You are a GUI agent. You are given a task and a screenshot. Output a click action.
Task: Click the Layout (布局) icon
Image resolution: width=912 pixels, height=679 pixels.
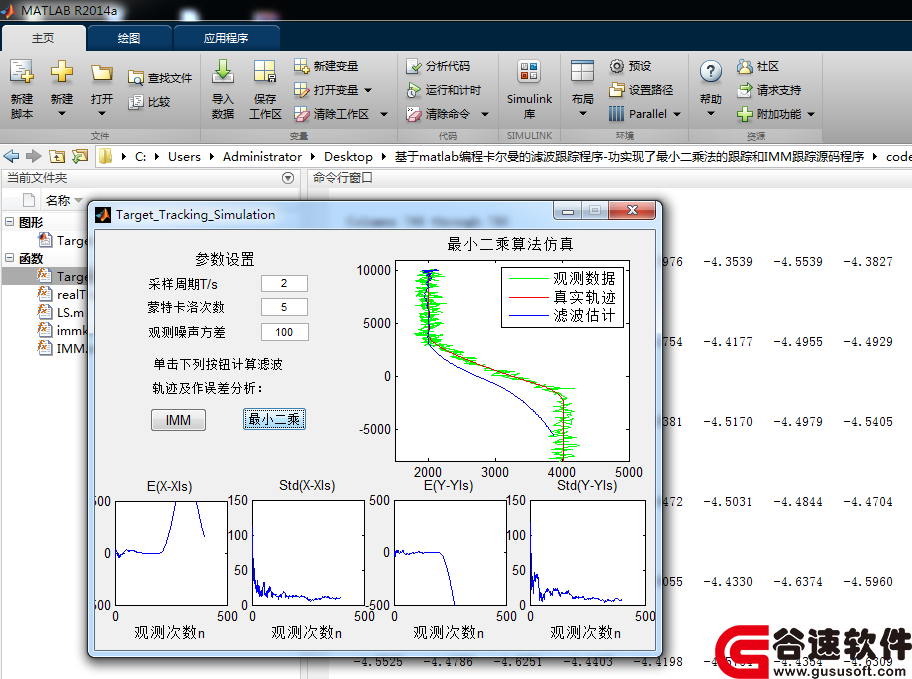click(x=582, y=72)
